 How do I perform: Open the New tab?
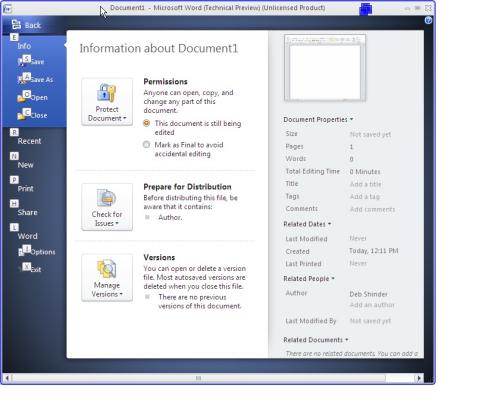(x=26, y=165)
